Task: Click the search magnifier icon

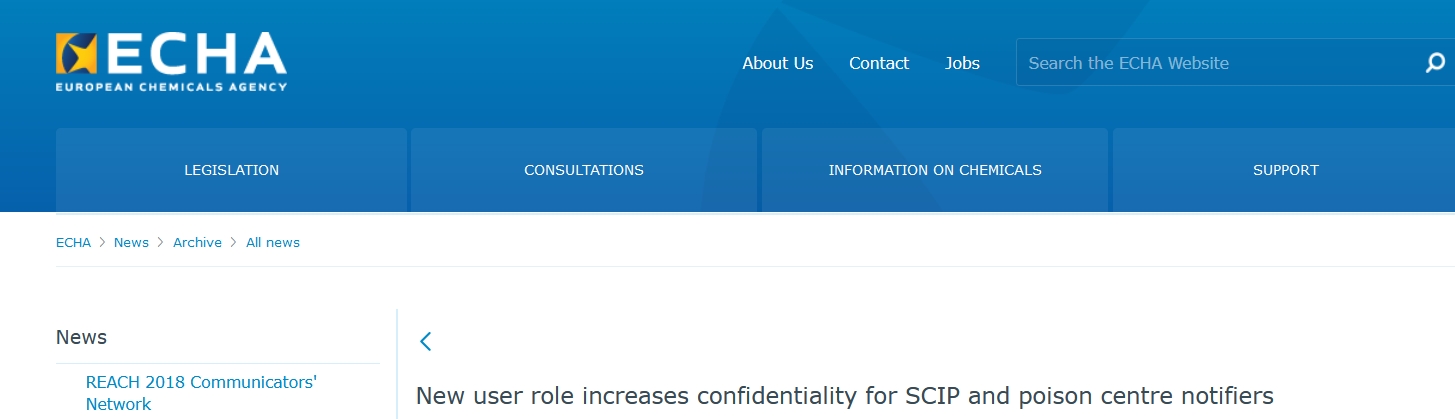Action: click(1435, 63)
